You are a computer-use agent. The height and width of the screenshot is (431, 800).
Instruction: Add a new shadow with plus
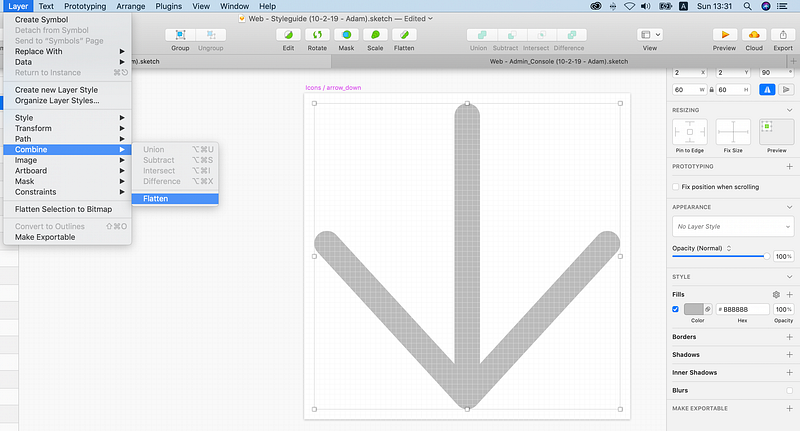789,354
